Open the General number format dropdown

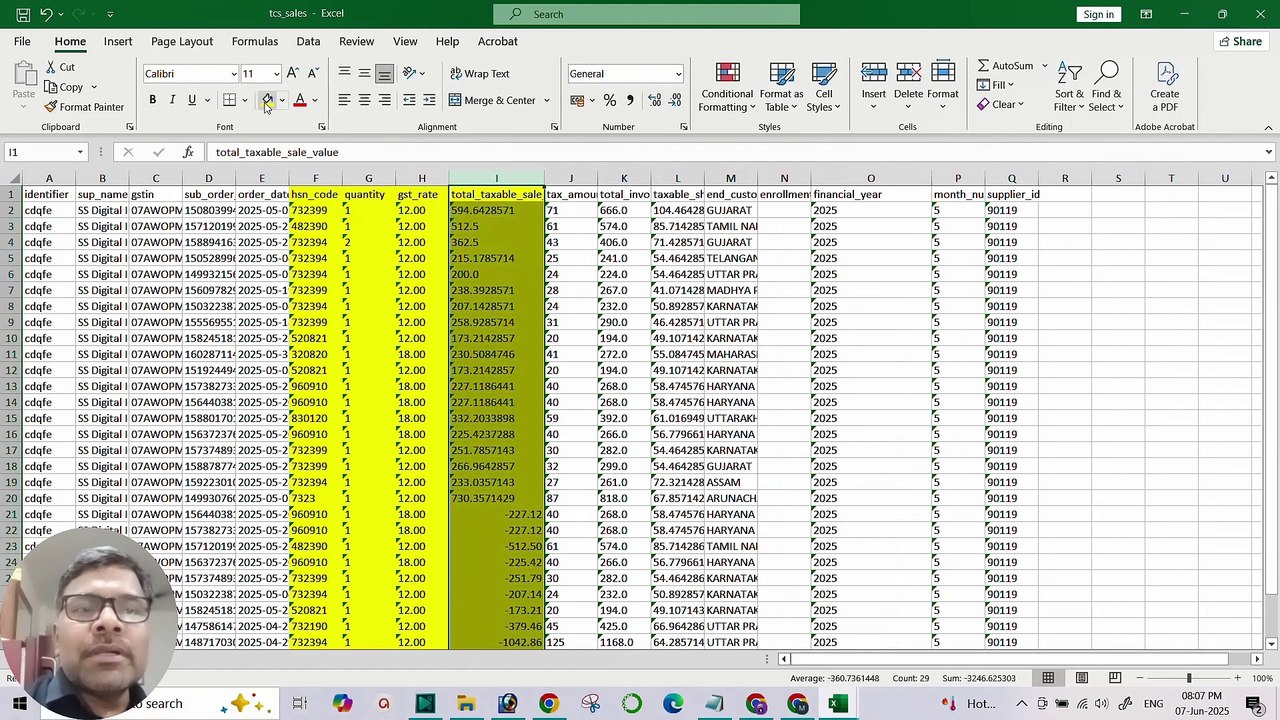(x=678, y=74)
